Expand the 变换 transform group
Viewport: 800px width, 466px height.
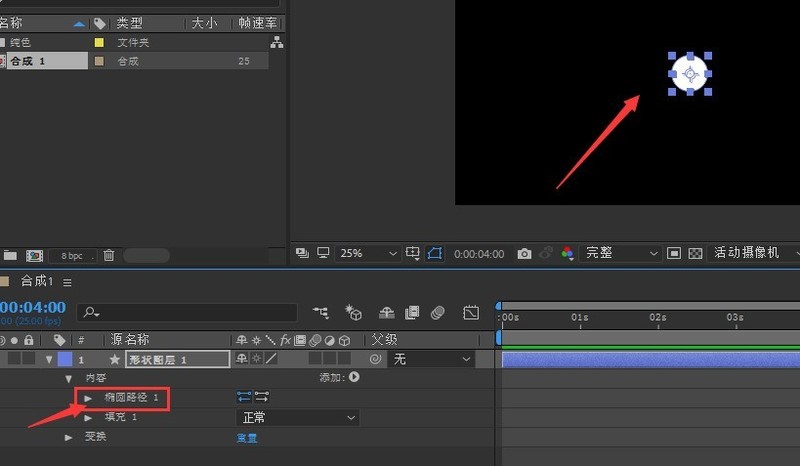68,437
